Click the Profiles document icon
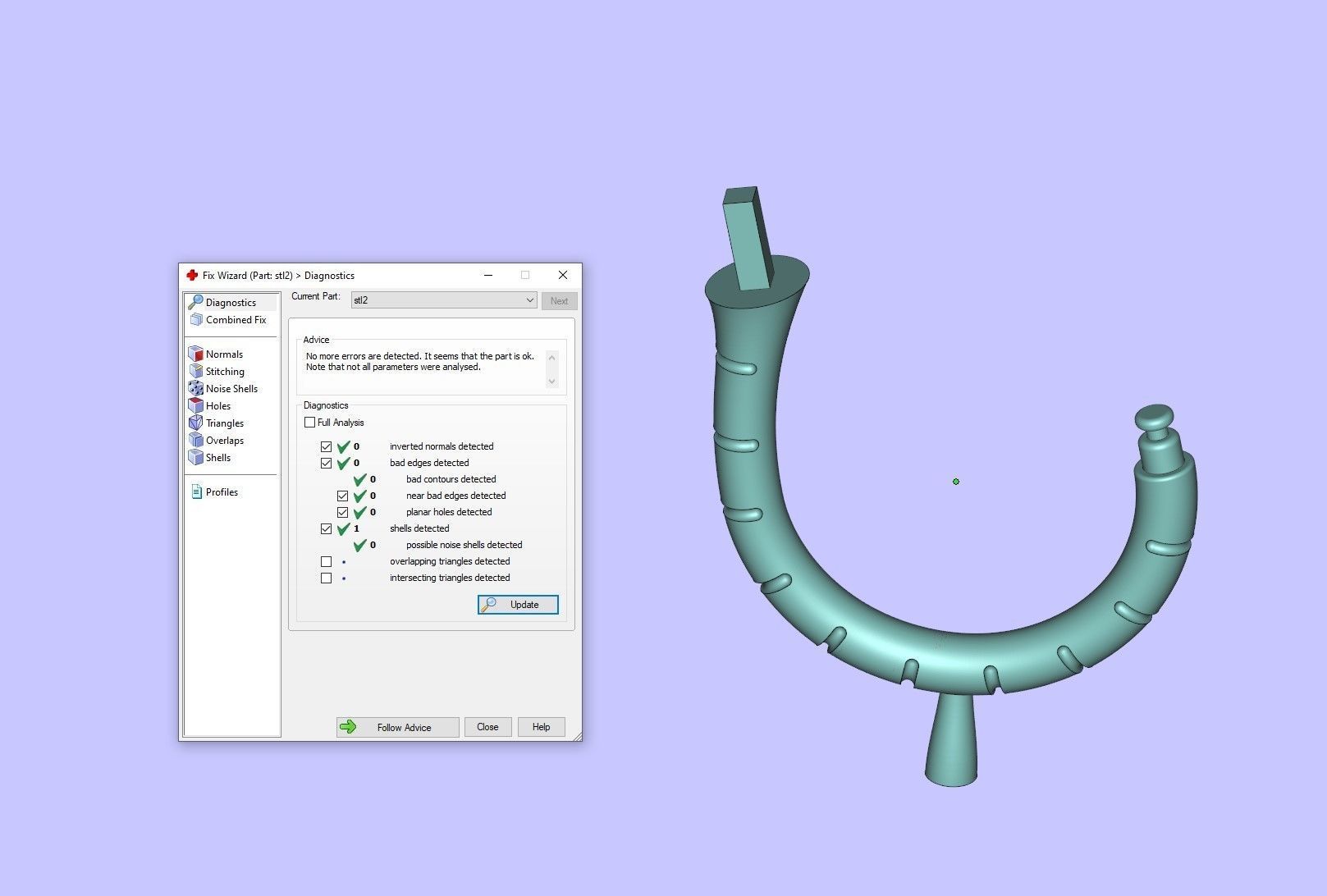Viewport: 1327px width, 896px height. point(196,491)
